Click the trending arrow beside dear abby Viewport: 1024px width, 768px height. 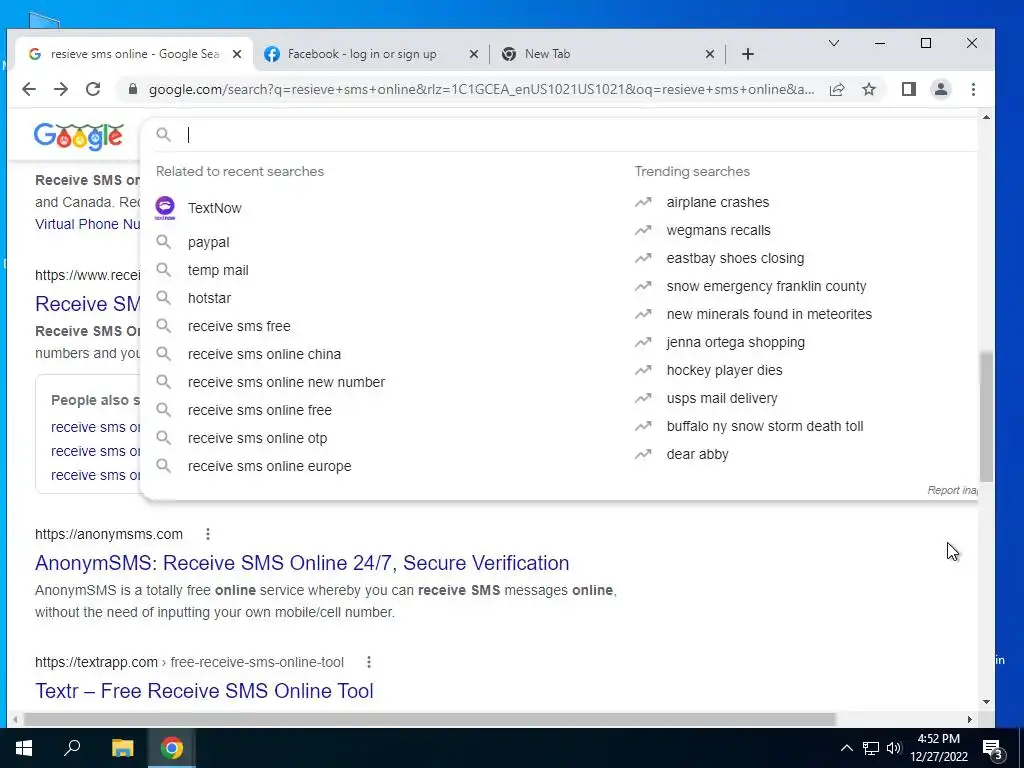click(x=643, y=454)
